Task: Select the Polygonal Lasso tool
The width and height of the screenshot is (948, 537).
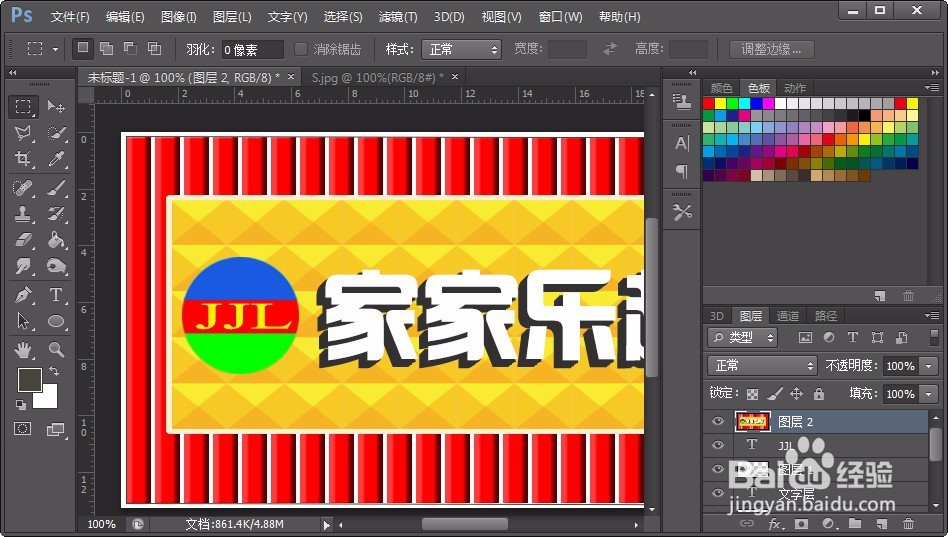Action: click(x=23, y=132)
